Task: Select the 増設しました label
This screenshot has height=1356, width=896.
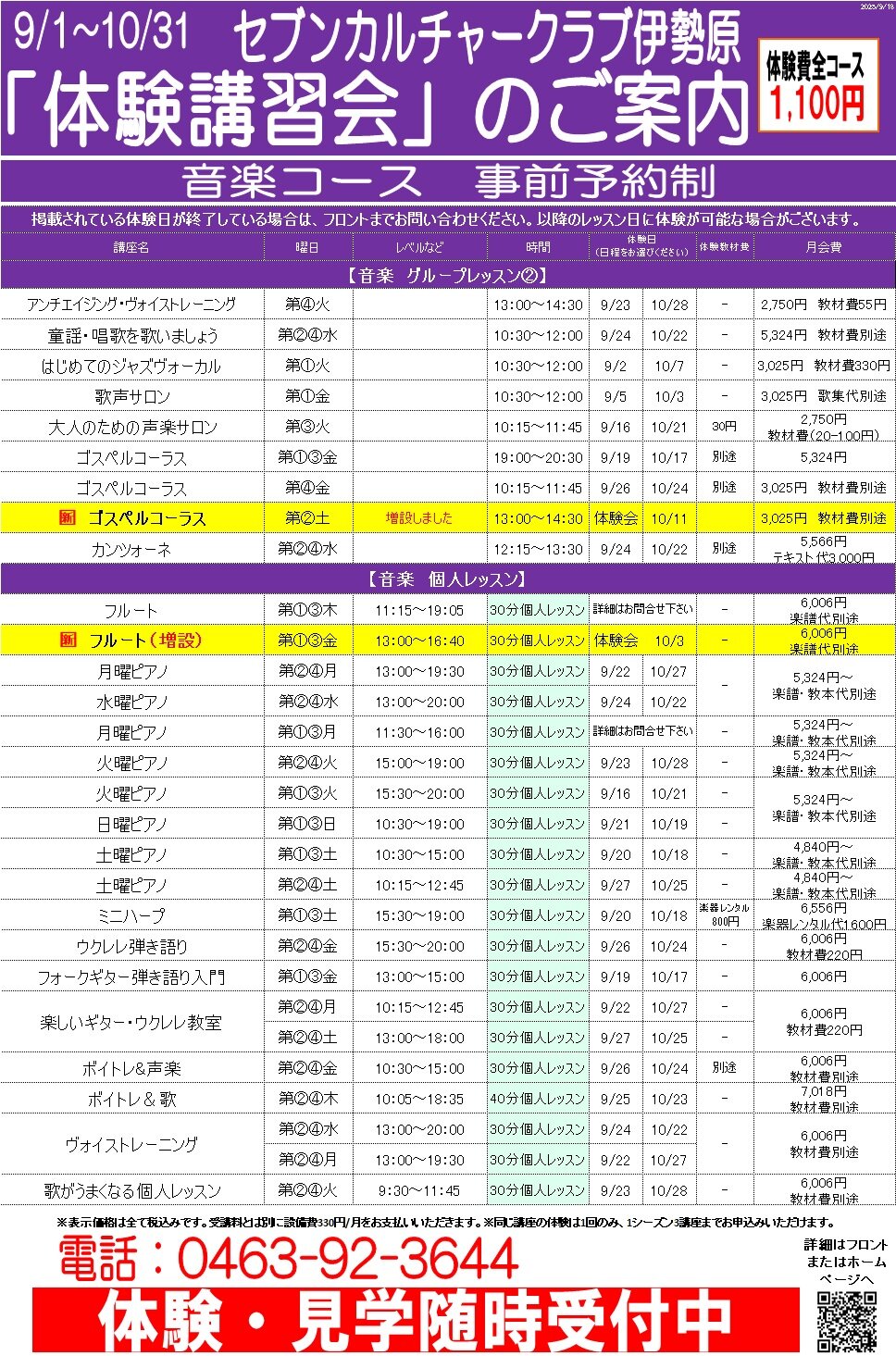Action: 419,517
